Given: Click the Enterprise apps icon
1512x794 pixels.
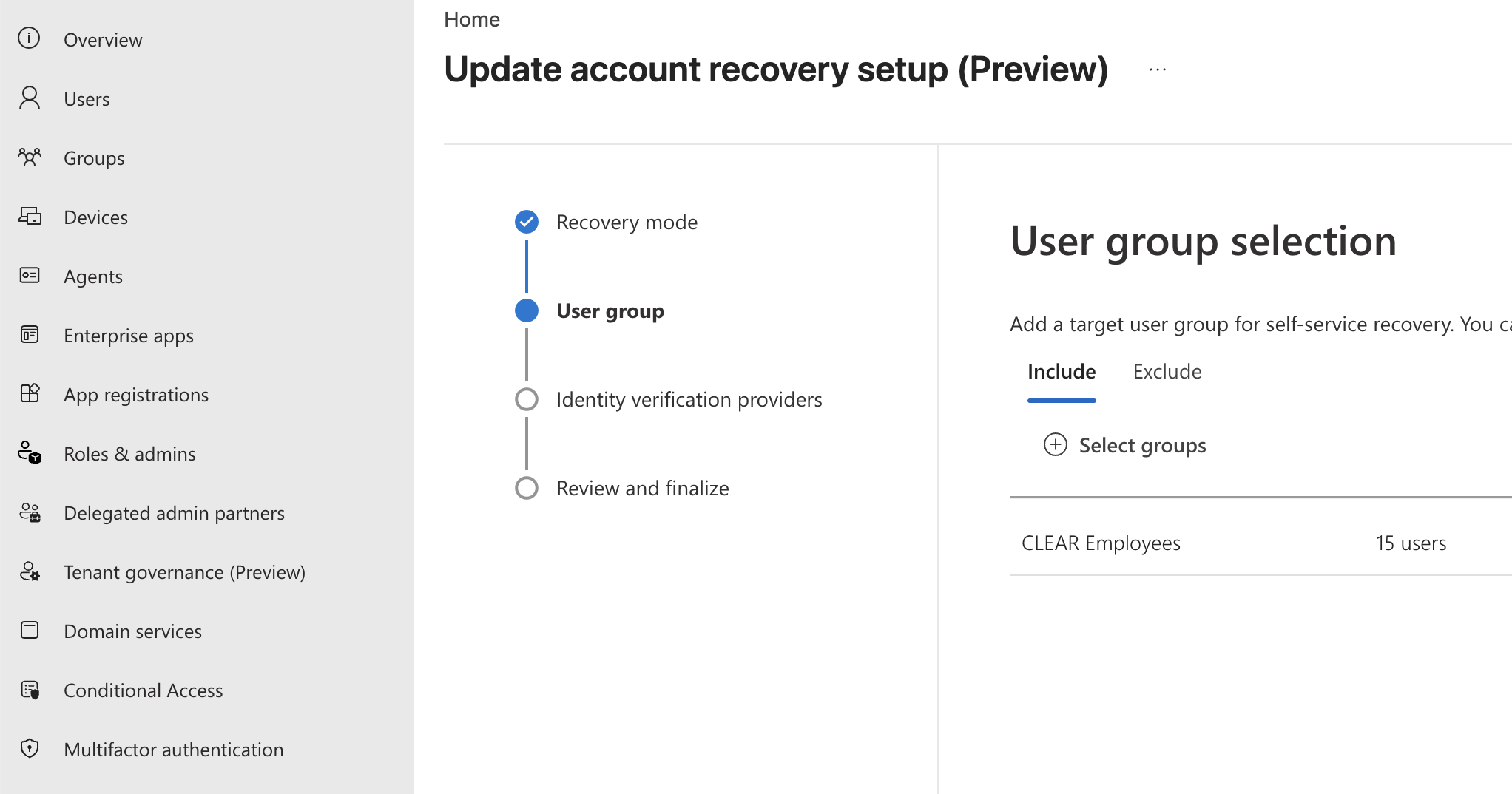Looking at the screenshot, I should tap(29, 334).
